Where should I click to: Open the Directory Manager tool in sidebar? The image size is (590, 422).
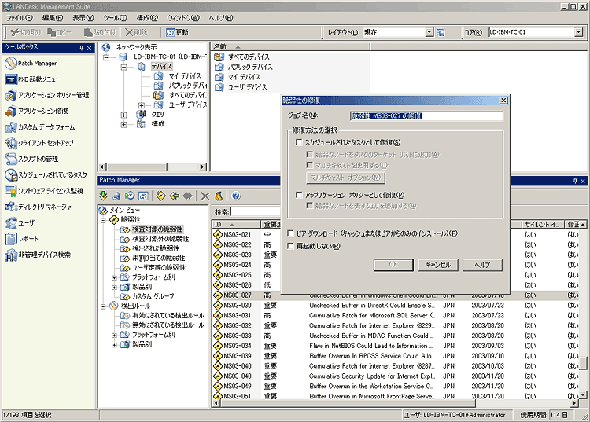click(x=38, y=207)
